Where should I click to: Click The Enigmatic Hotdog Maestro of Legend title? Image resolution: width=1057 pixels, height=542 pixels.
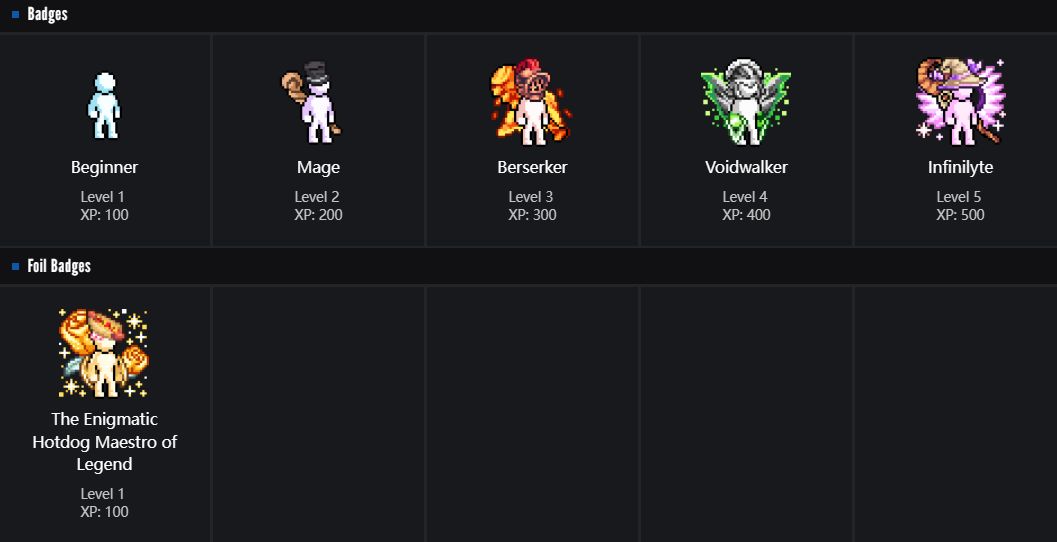(104, 442)
